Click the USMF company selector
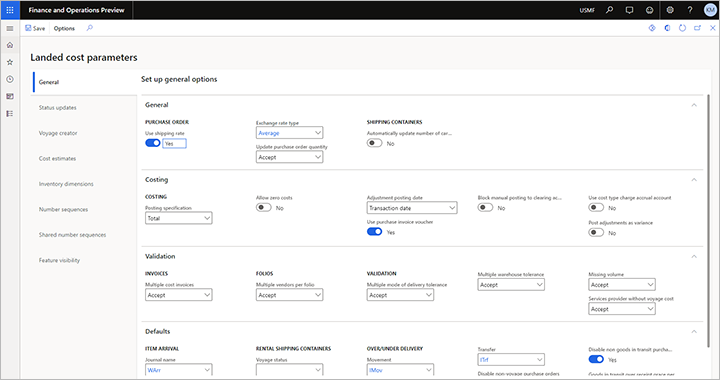The height and width of the screenshot is (380, 720). coord(587,10)
